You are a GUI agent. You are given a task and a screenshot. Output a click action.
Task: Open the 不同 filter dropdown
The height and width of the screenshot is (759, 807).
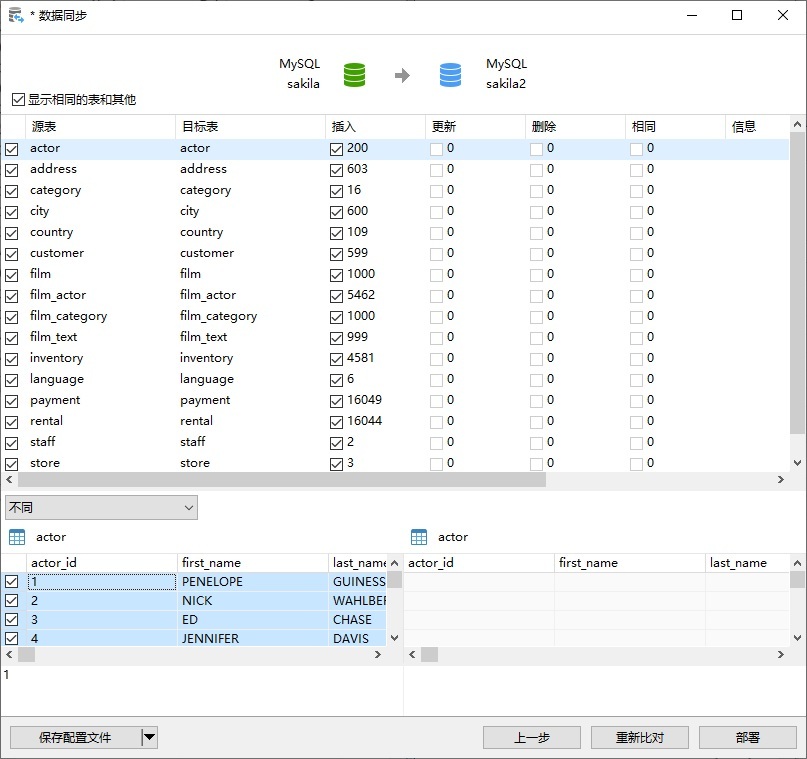tap(101, 508)
